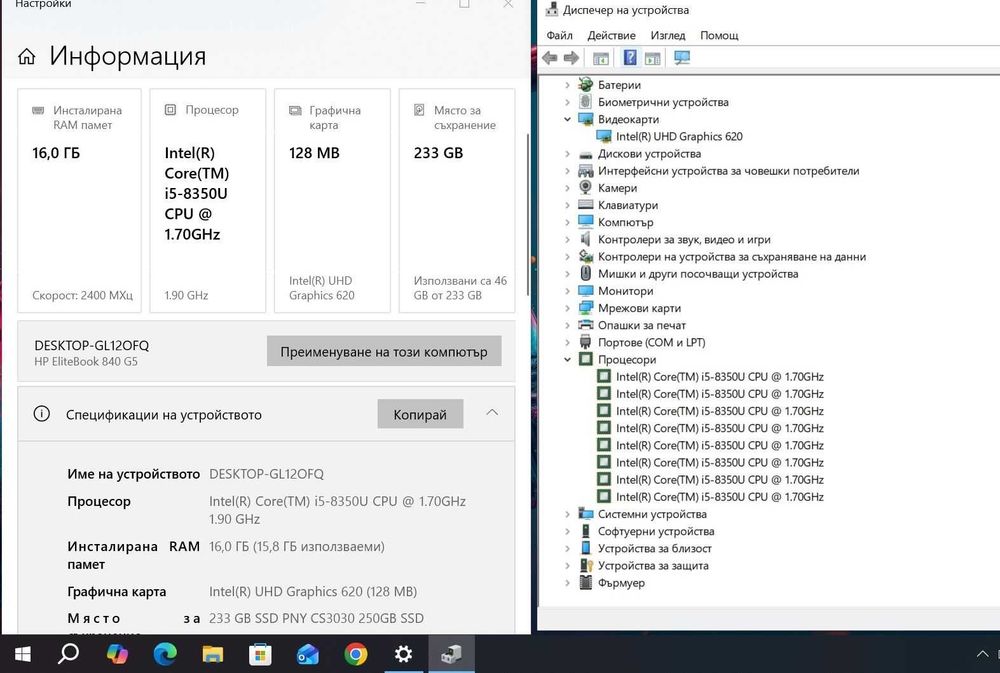Viewport: 1000px width, 673px height.
Task: Select the last i5-8350U processor entry
Action: point(719,497)
